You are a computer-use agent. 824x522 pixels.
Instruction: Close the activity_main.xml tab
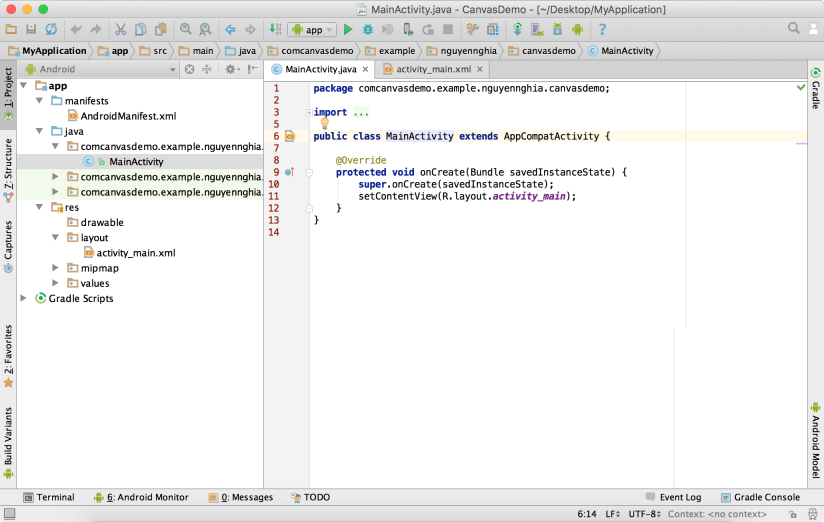479,69
